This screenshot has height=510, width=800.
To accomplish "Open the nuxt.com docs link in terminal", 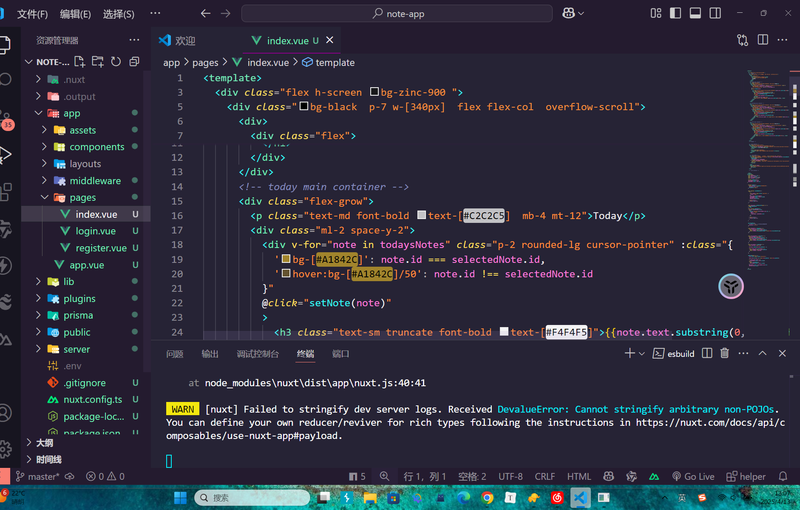I will point(710,422).
